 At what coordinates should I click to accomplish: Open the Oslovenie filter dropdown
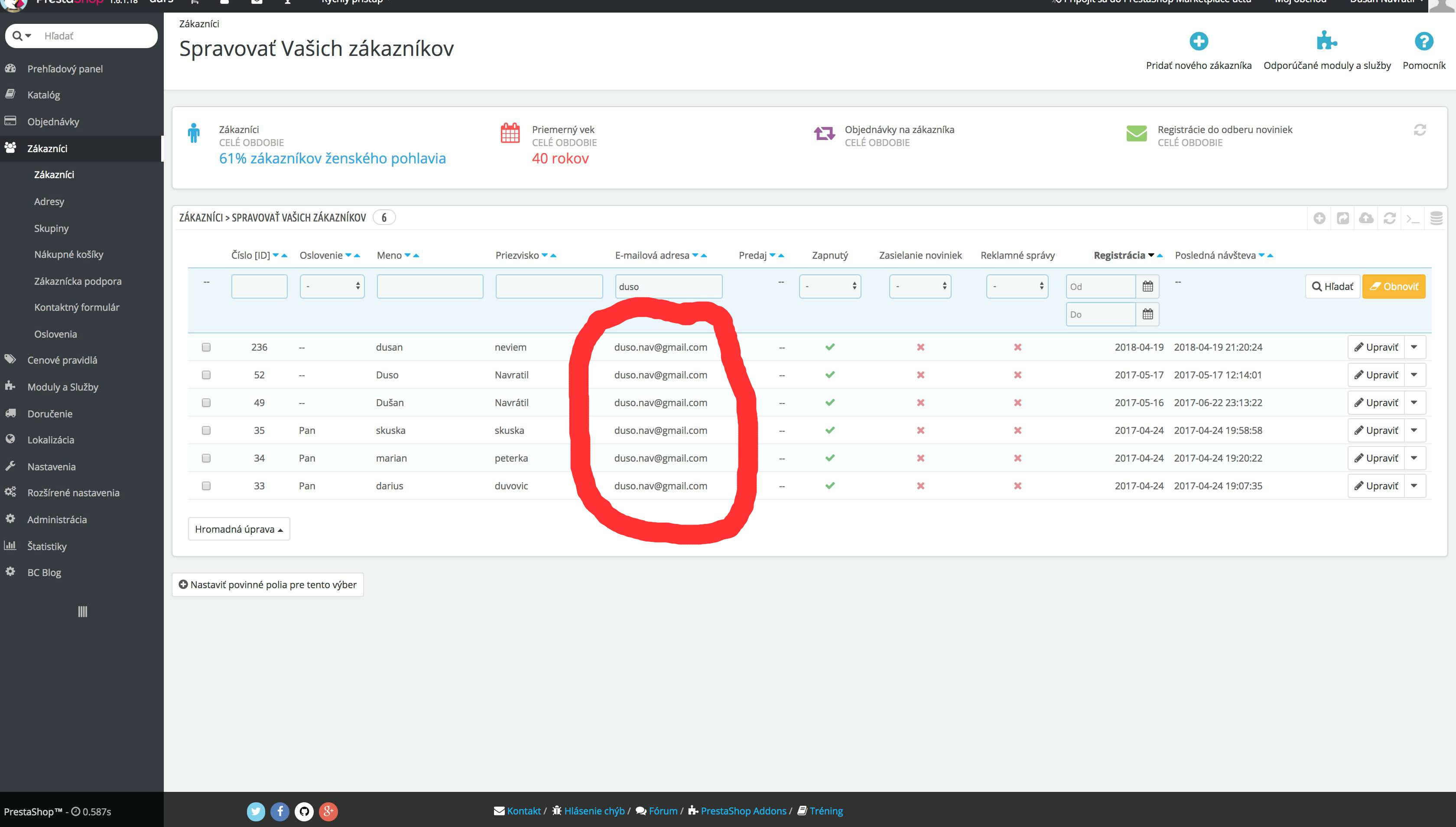[332, 286]
